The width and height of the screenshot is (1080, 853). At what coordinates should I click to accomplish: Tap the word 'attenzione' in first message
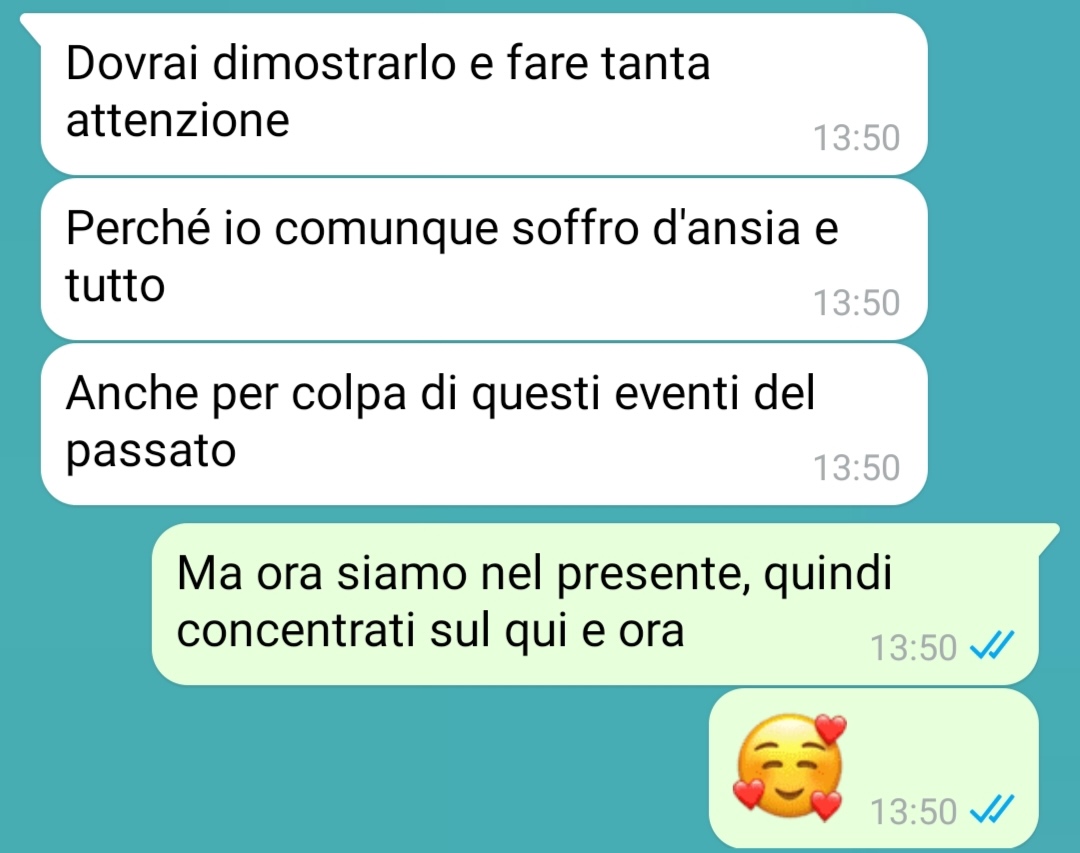(178, 120)
